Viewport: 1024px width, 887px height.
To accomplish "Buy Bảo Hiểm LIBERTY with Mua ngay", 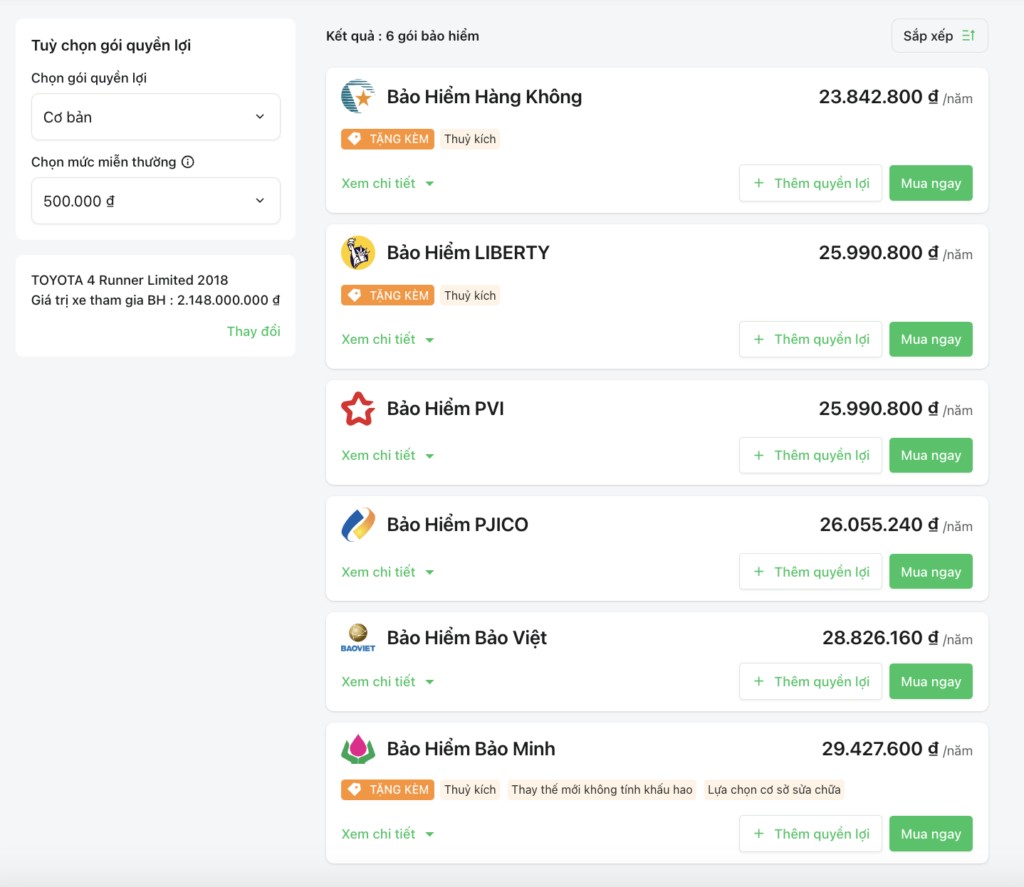I will click(x=931, y=340).
